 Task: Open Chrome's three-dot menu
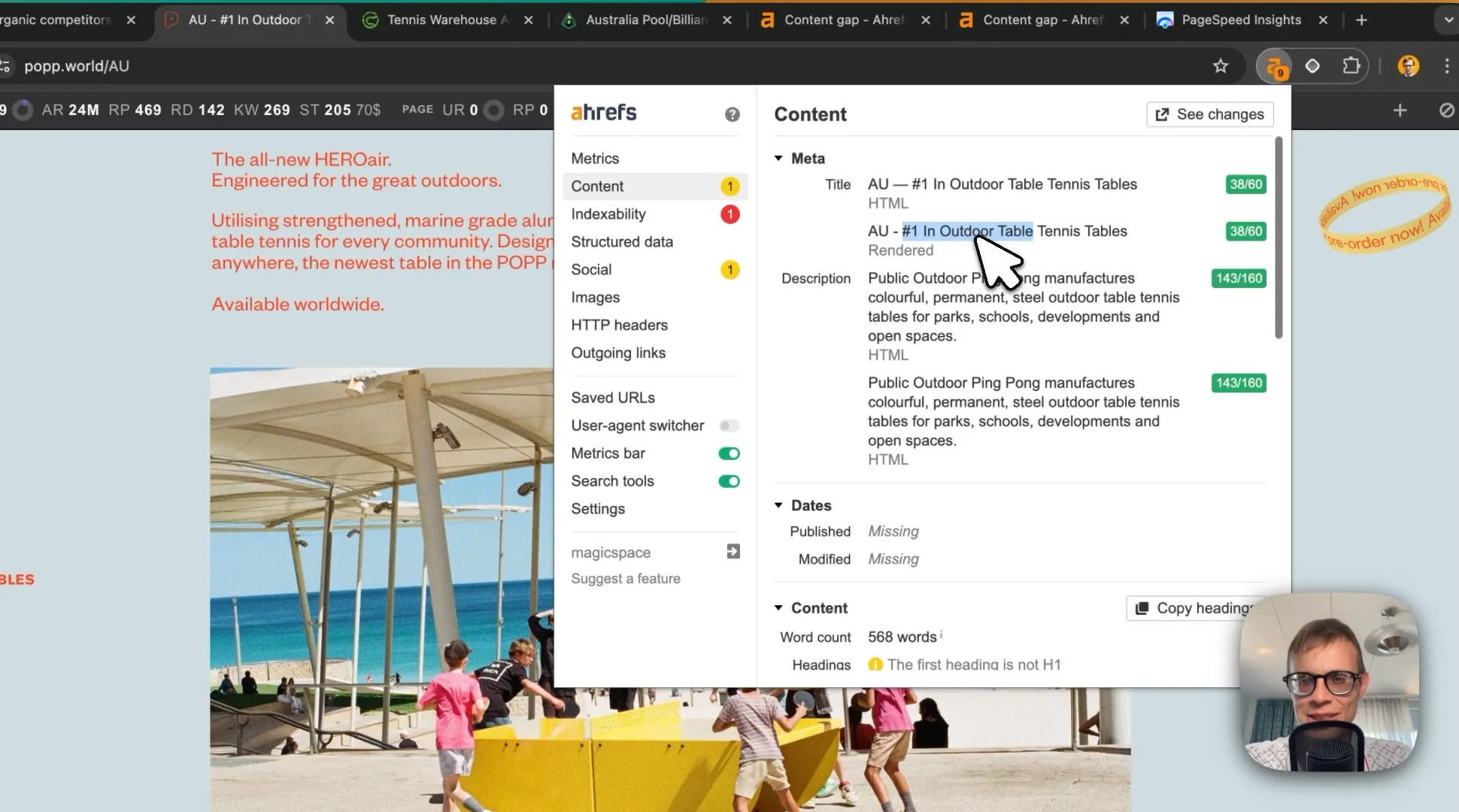1447,66
